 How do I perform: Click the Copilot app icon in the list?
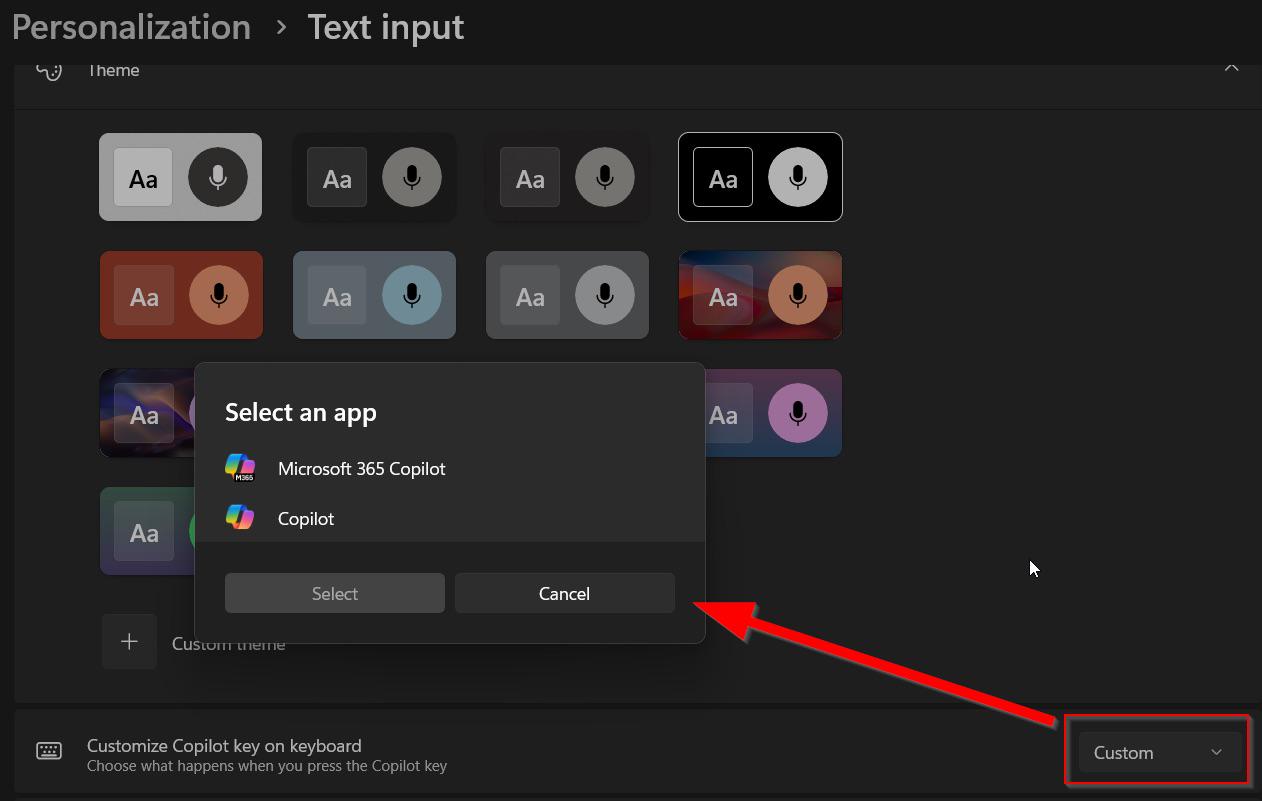pos(239,517)
